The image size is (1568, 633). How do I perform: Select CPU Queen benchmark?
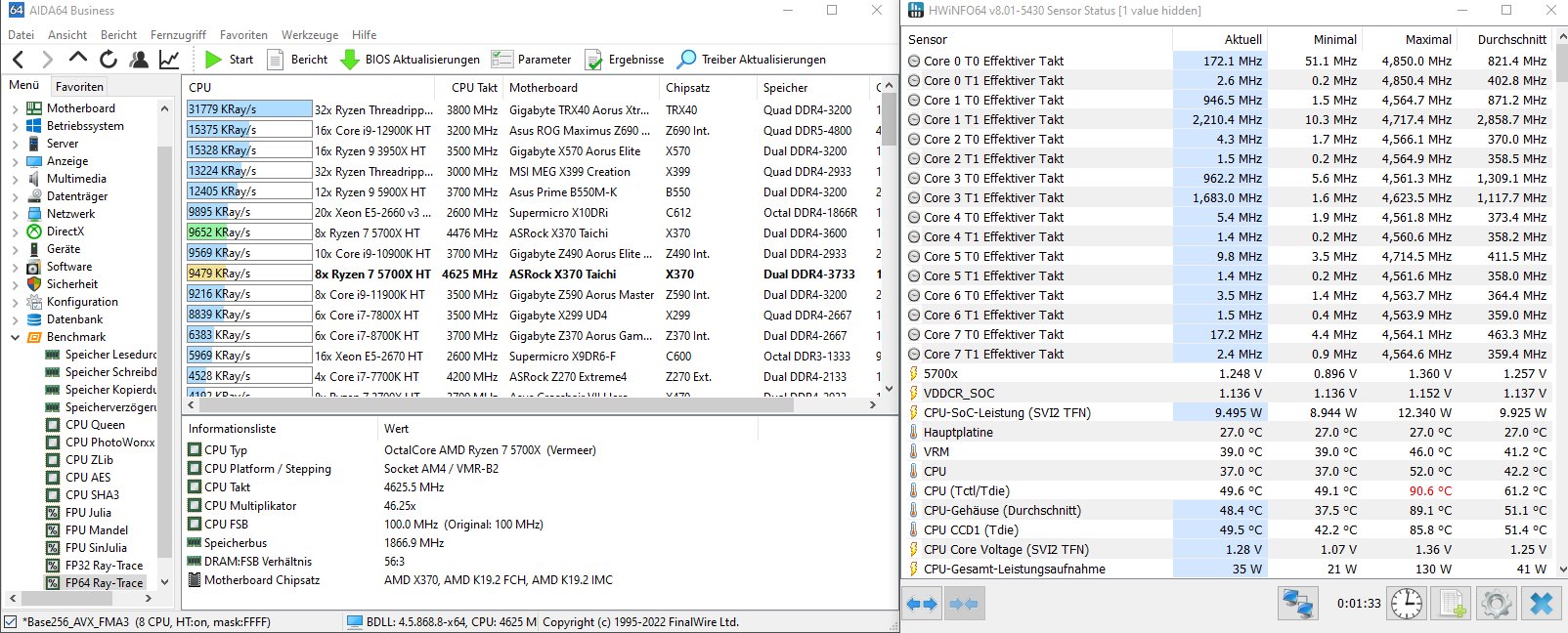(95, 425)
